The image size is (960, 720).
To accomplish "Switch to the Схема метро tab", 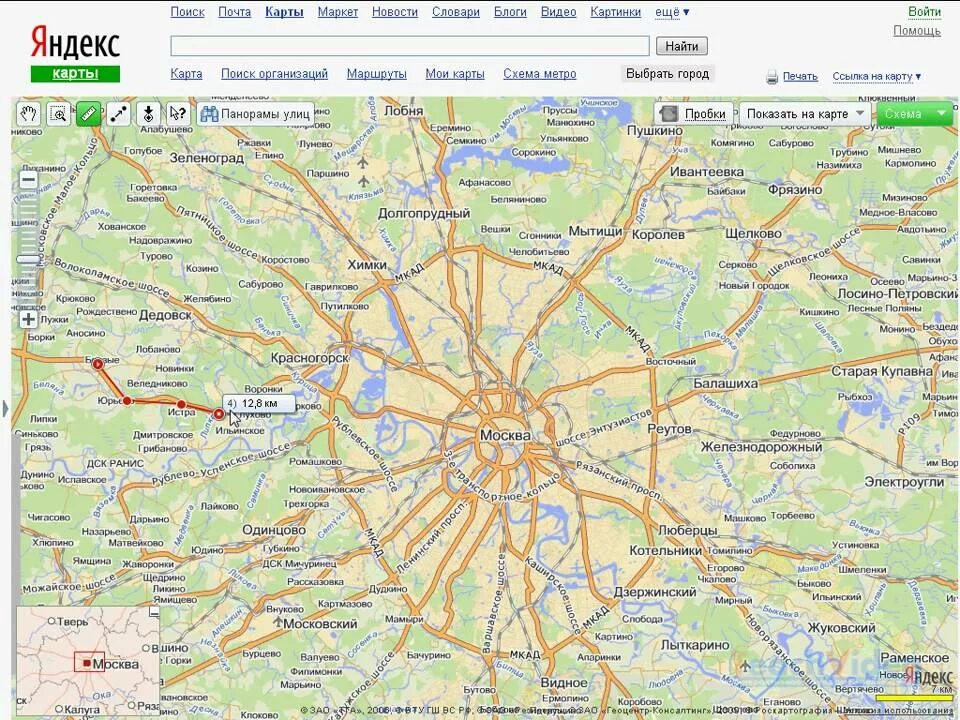I will 539,74.
